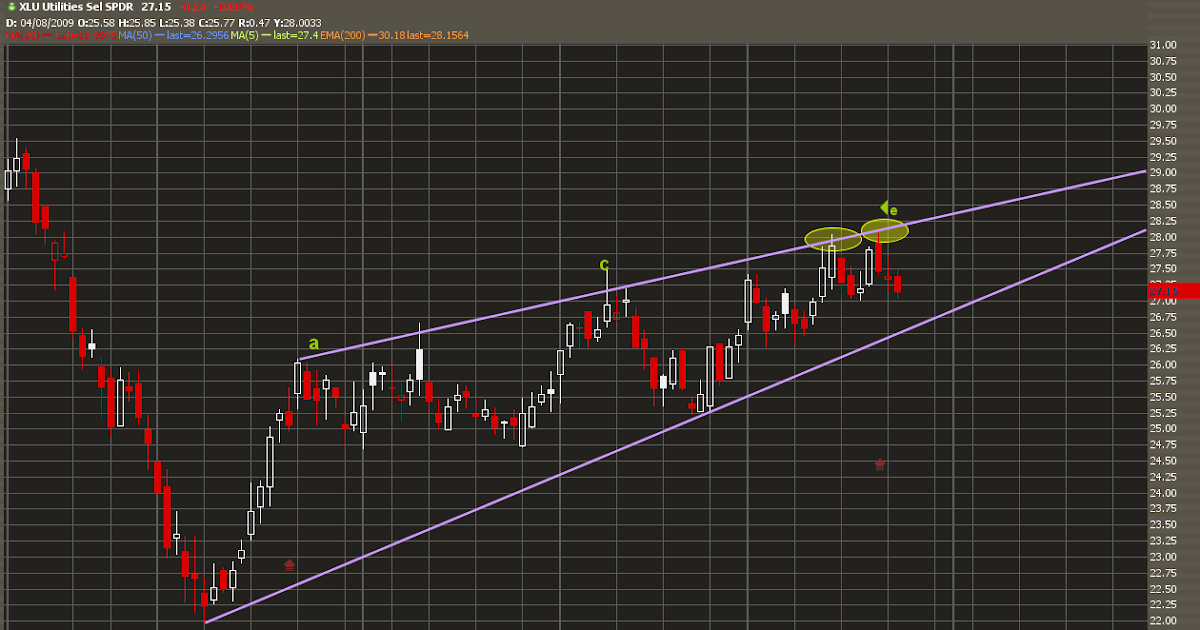Click the -0.24 price change value
This screenshot has height=630, width=1200.
(192, 7)
